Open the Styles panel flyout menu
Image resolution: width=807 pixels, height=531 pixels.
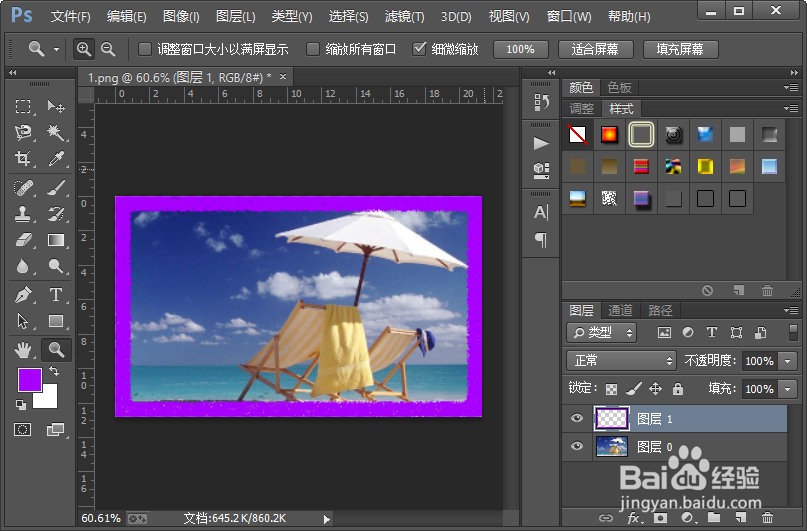click(791, 109)
